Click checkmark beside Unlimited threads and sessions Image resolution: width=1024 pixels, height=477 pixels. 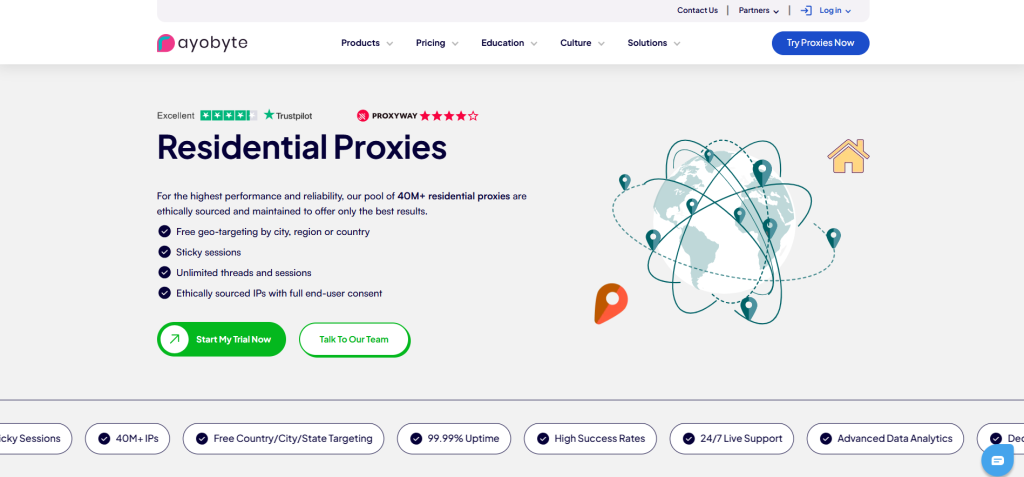click(x=164, y=272)
